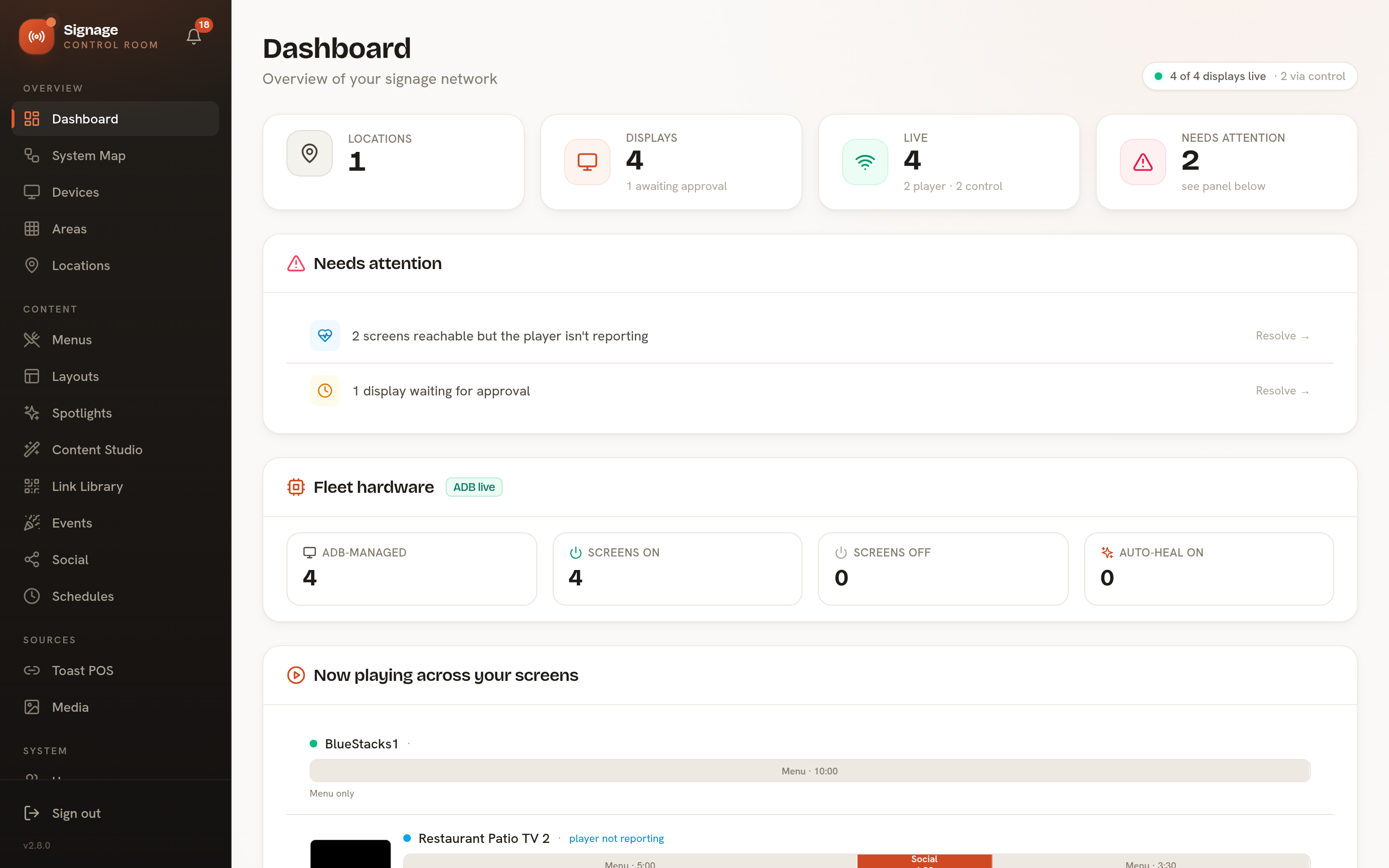Navigate to Areas
The image size is (1389, 868).
[115, 229]
